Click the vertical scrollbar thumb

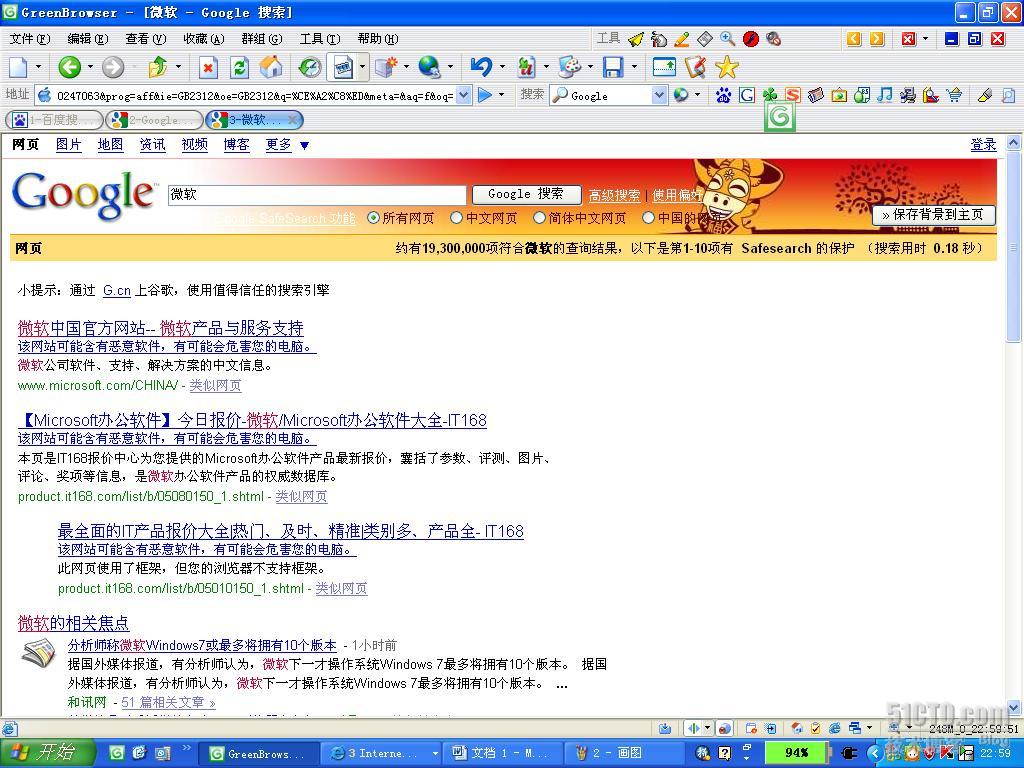click(x=1014, y=247)
